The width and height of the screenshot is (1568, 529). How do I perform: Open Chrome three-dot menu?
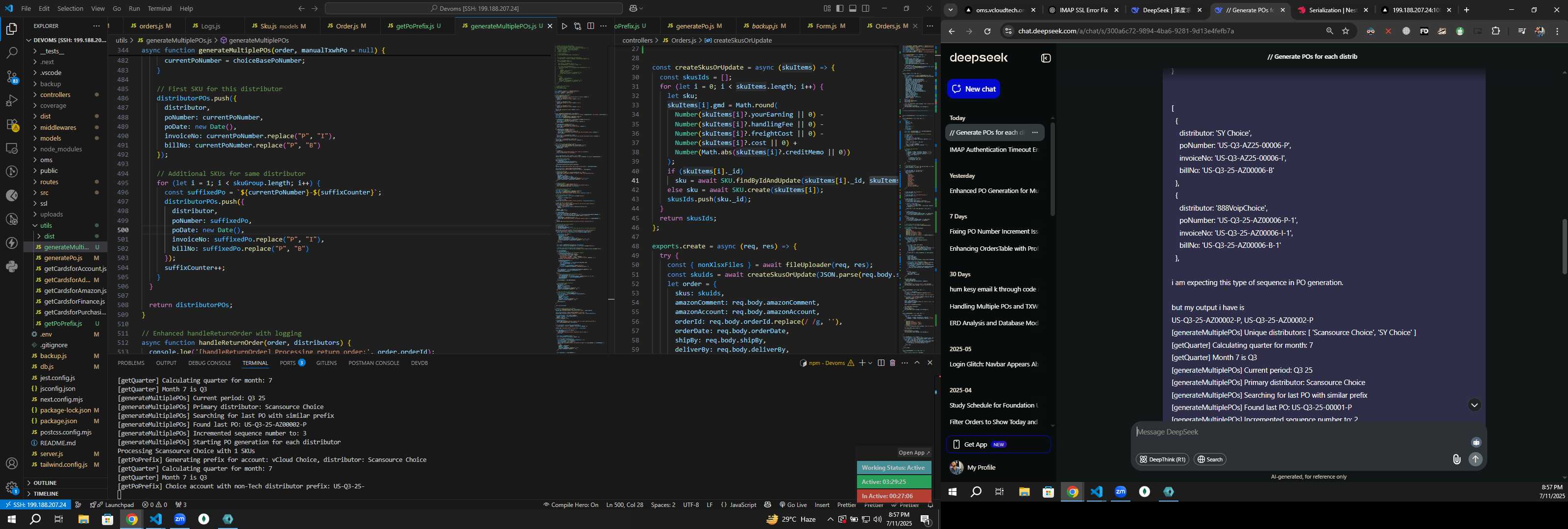click(1557, 31)
